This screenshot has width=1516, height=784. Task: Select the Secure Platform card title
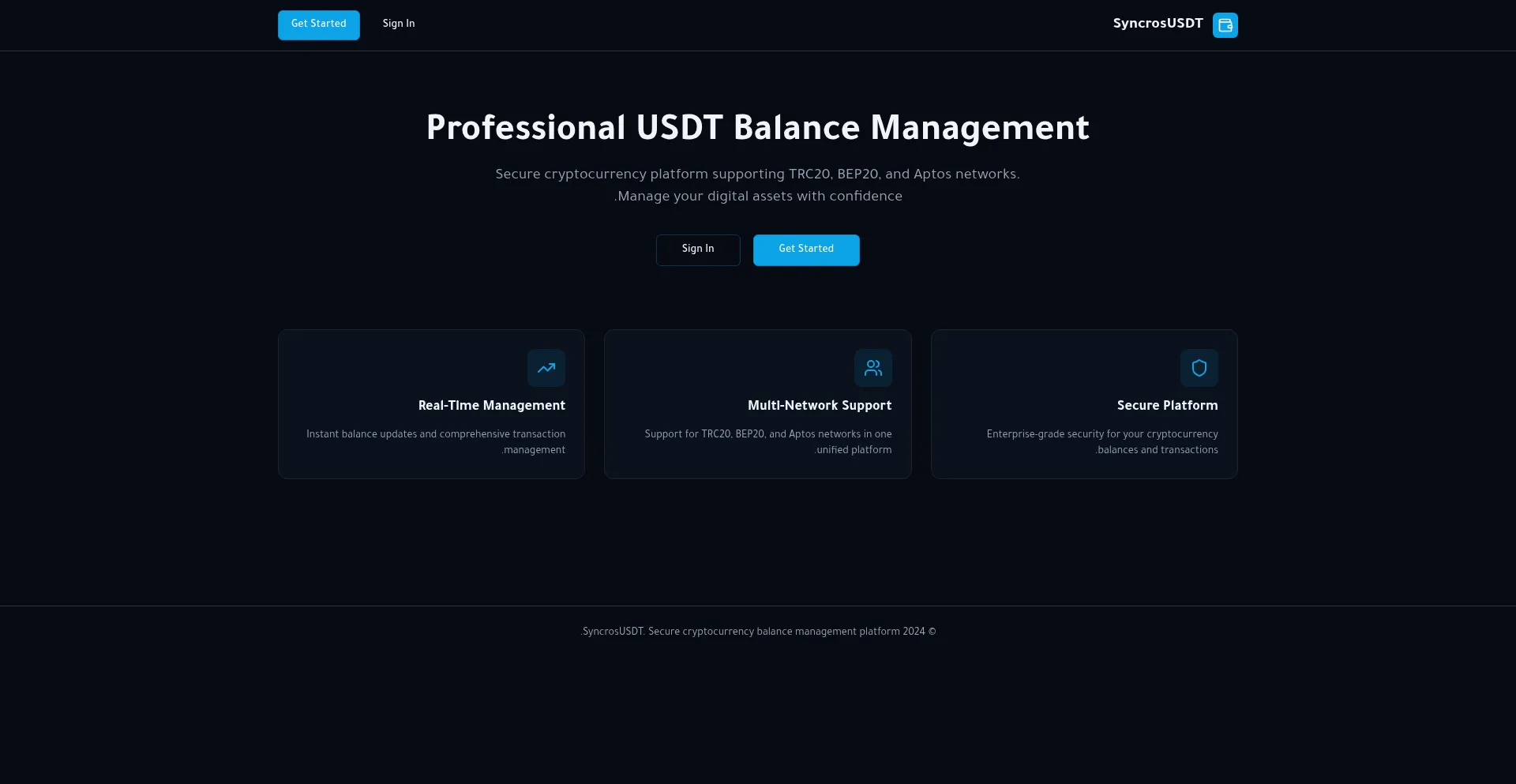click(1167, 406)
